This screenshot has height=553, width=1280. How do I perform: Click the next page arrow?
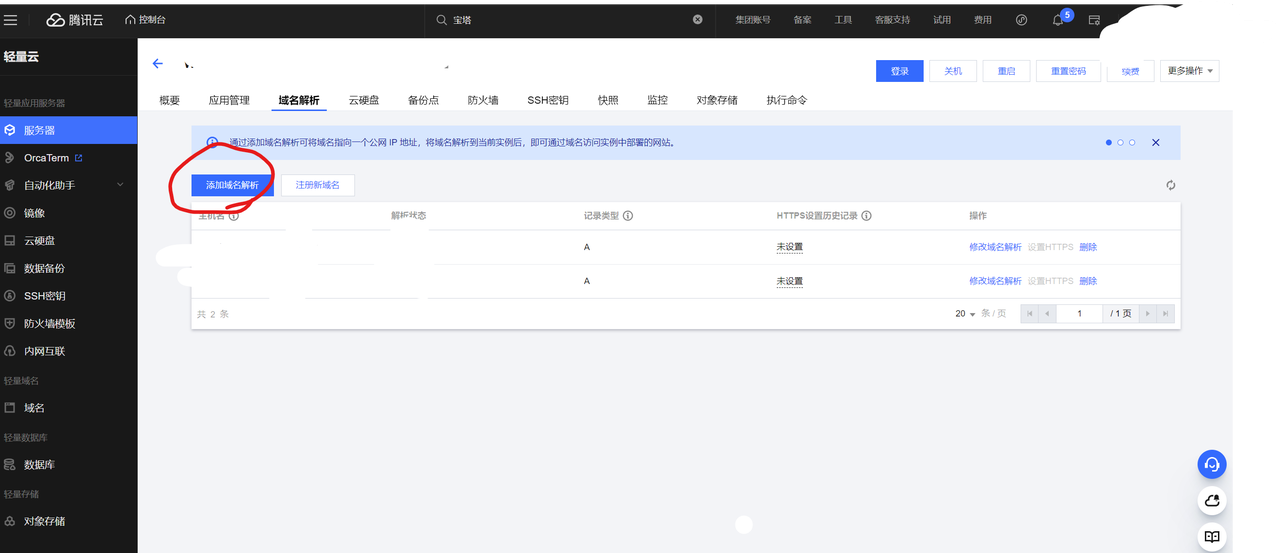click(x=1148, y=314)
